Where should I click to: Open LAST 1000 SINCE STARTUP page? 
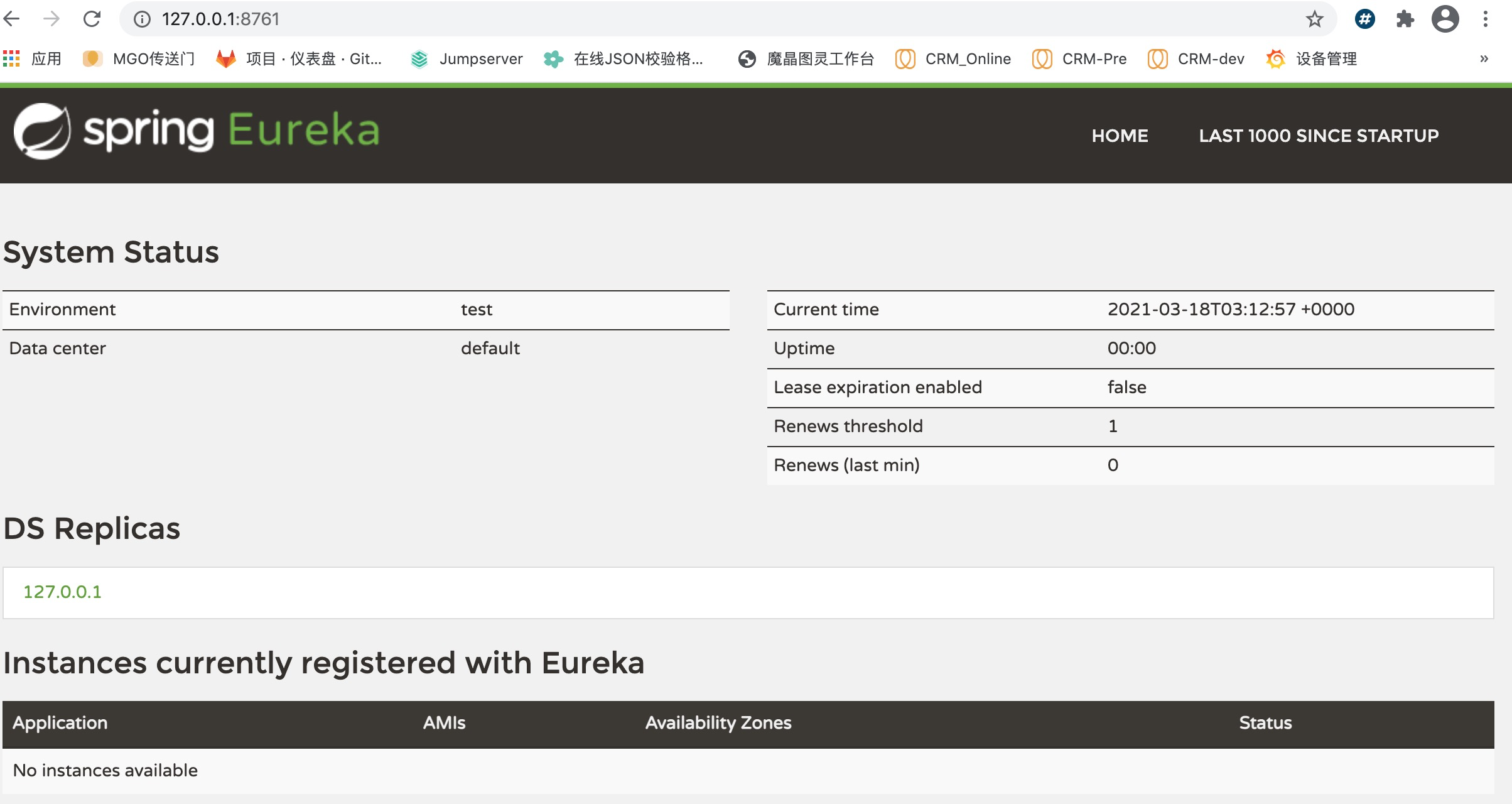point(1319,136)
